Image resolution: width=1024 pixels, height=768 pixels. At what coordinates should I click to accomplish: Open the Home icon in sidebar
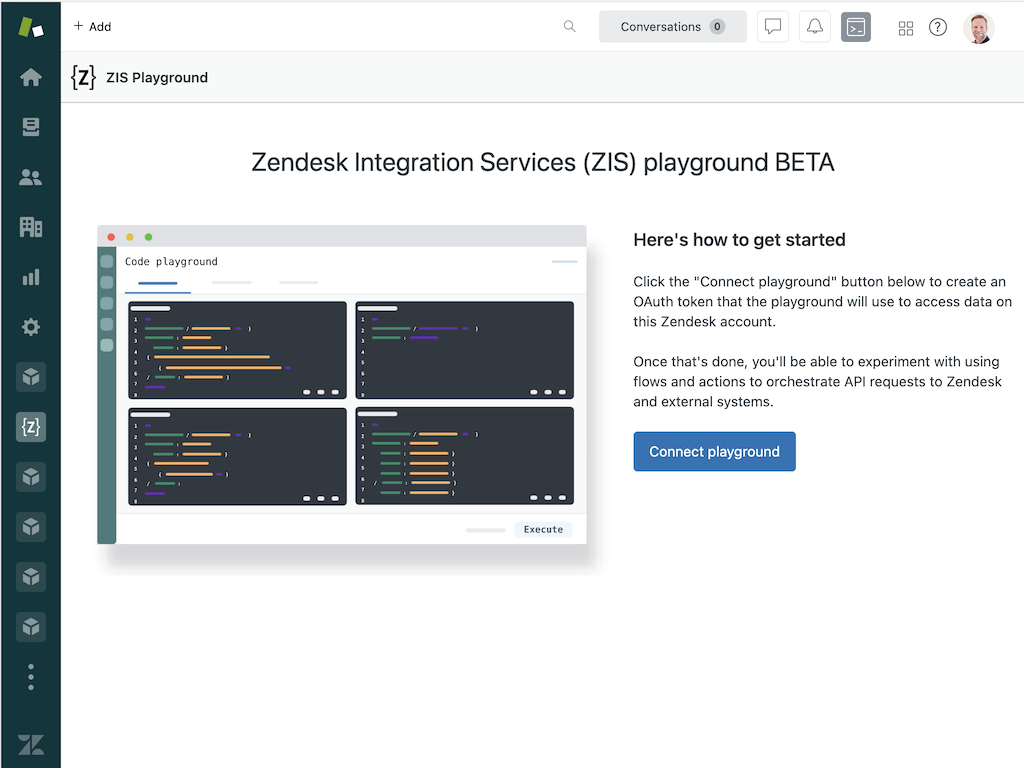coord(31,77)
